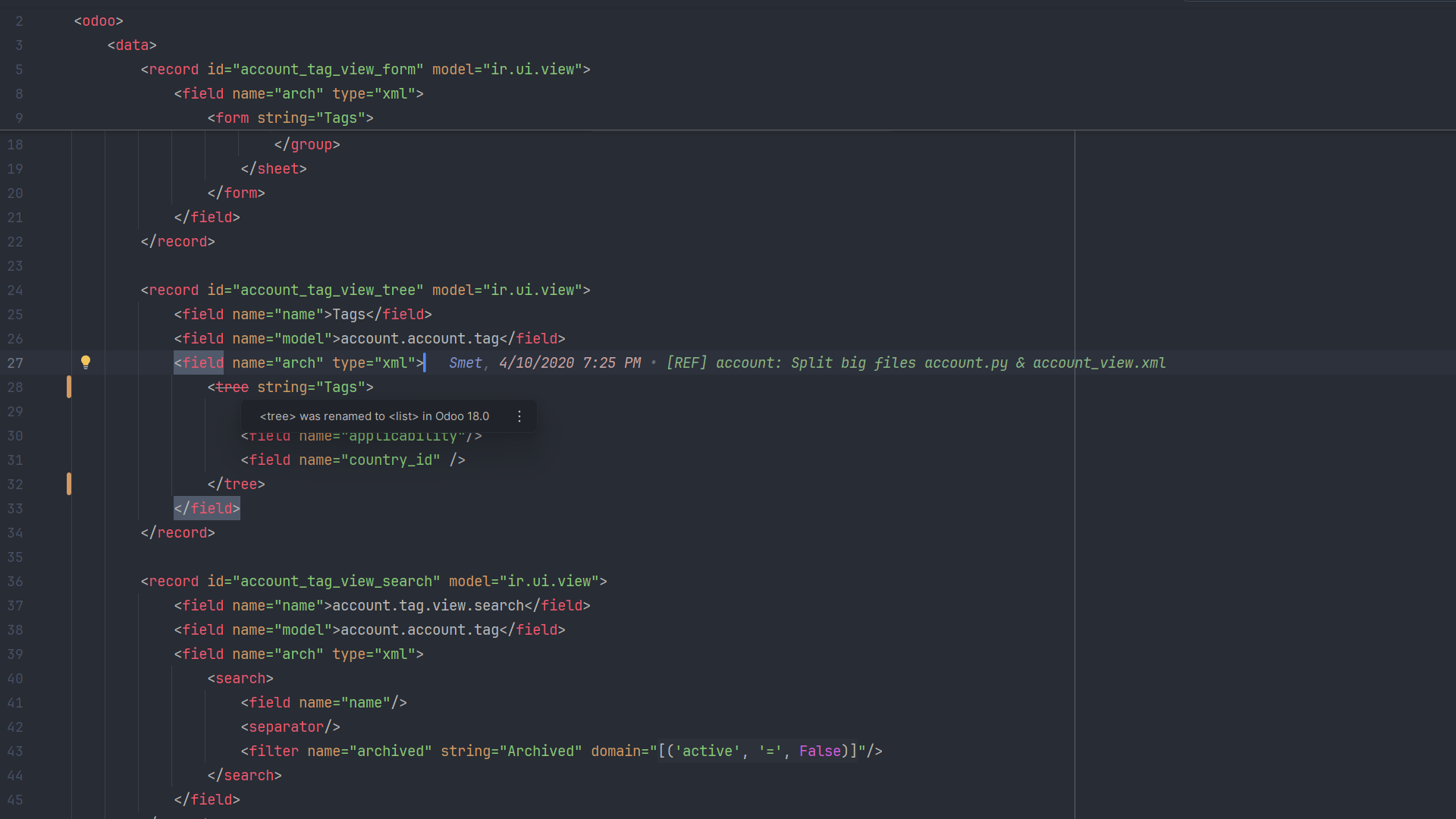Click the closing </sheet> tag
Viewport: 1456px width, 819px height.
pyautogui.click(x=274, y=169)
